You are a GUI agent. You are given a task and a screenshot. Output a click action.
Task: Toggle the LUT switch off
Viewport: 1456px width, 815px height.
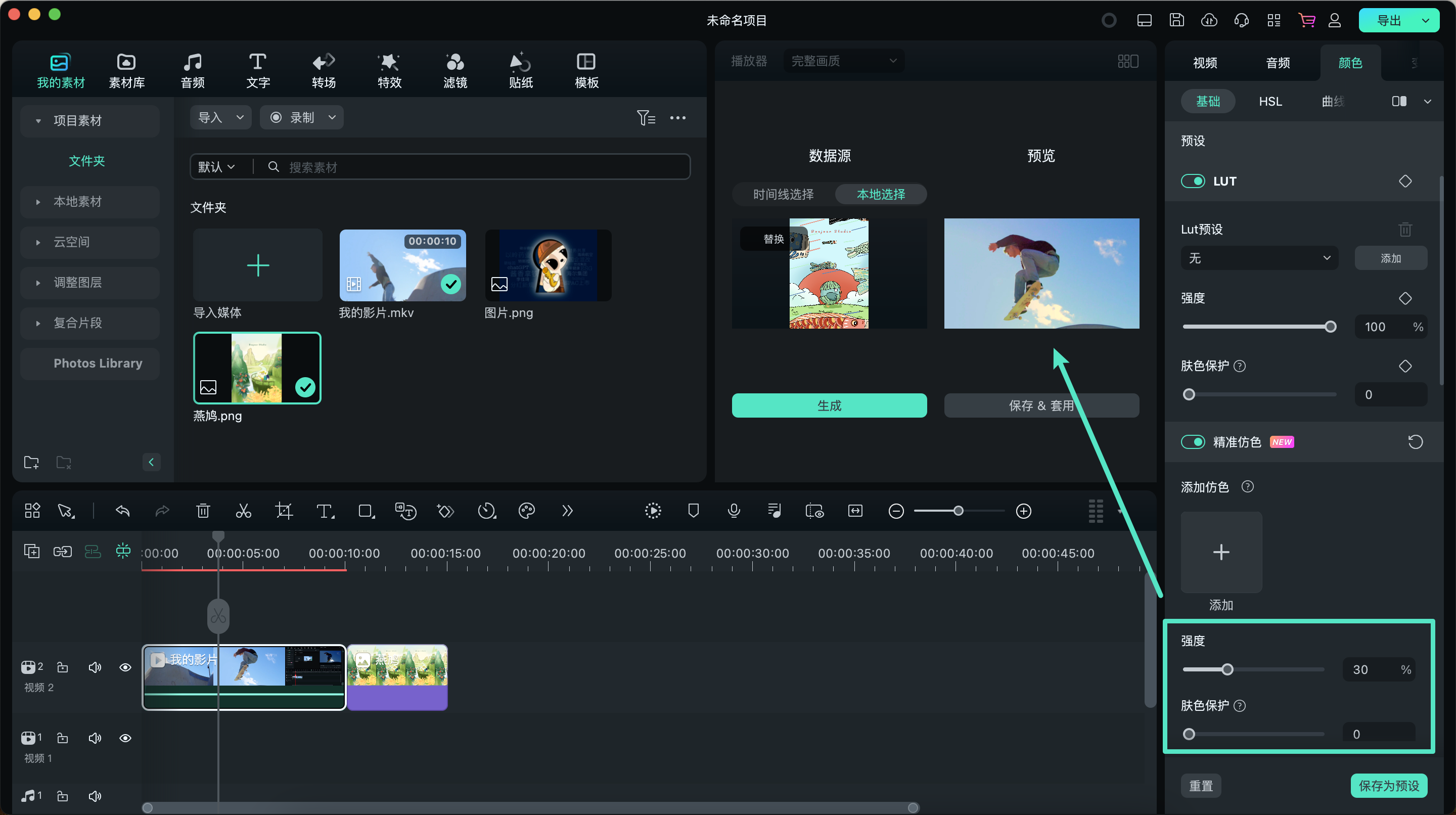tap(1193, 182)
